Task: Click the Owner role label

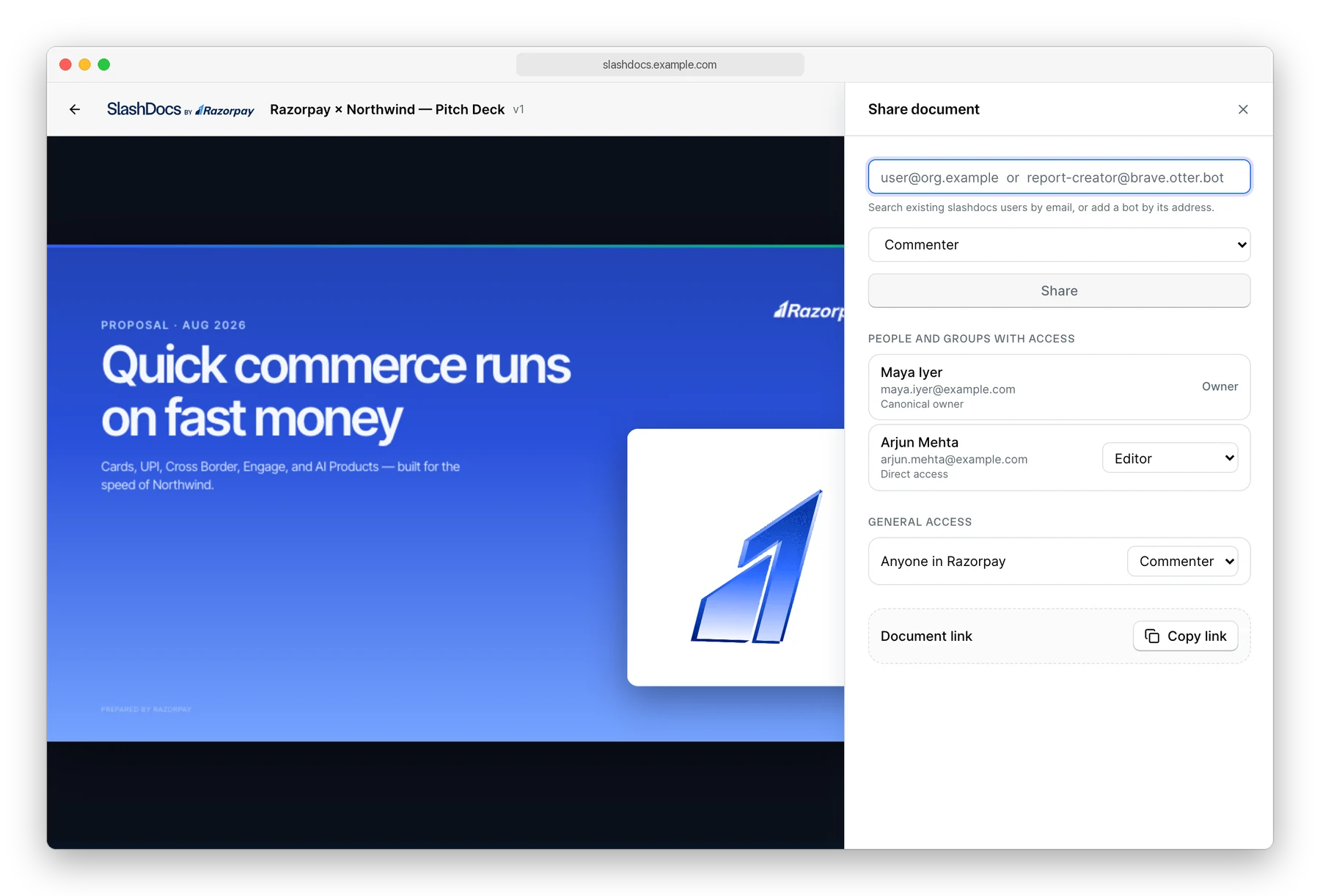Action: 1220,386
